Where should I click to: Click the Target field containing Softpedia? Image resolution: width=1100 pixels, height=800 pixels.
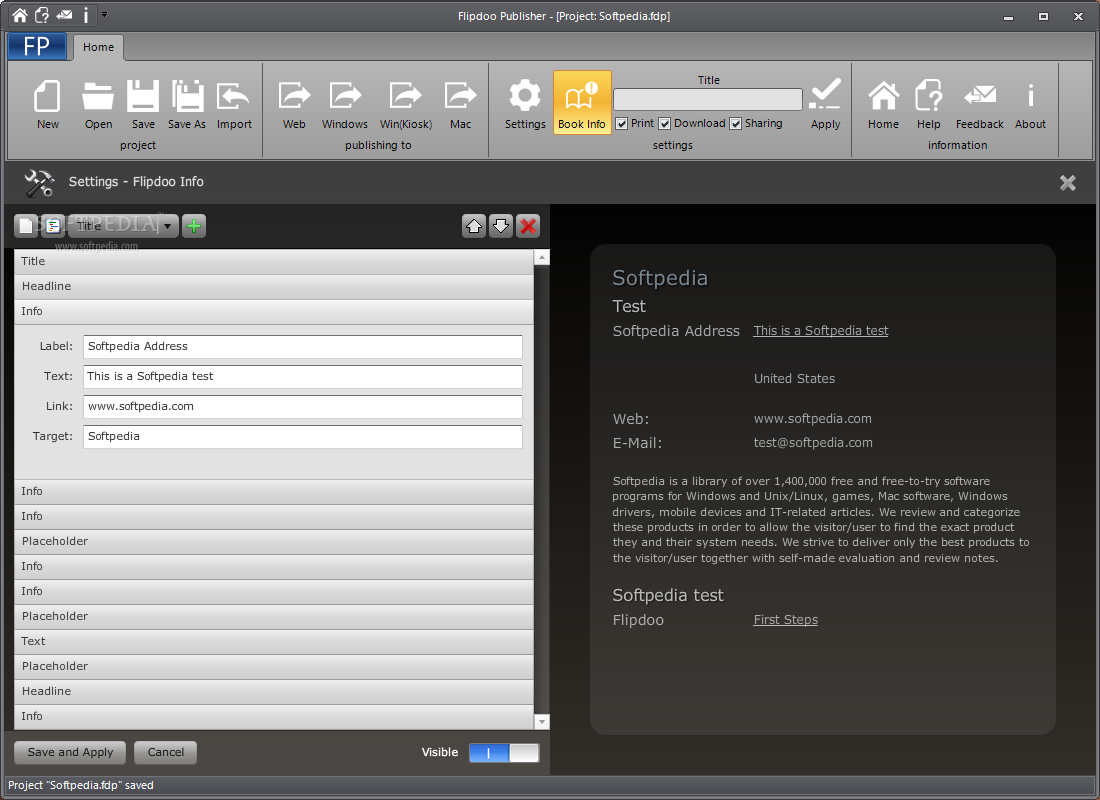click(303, 436)
